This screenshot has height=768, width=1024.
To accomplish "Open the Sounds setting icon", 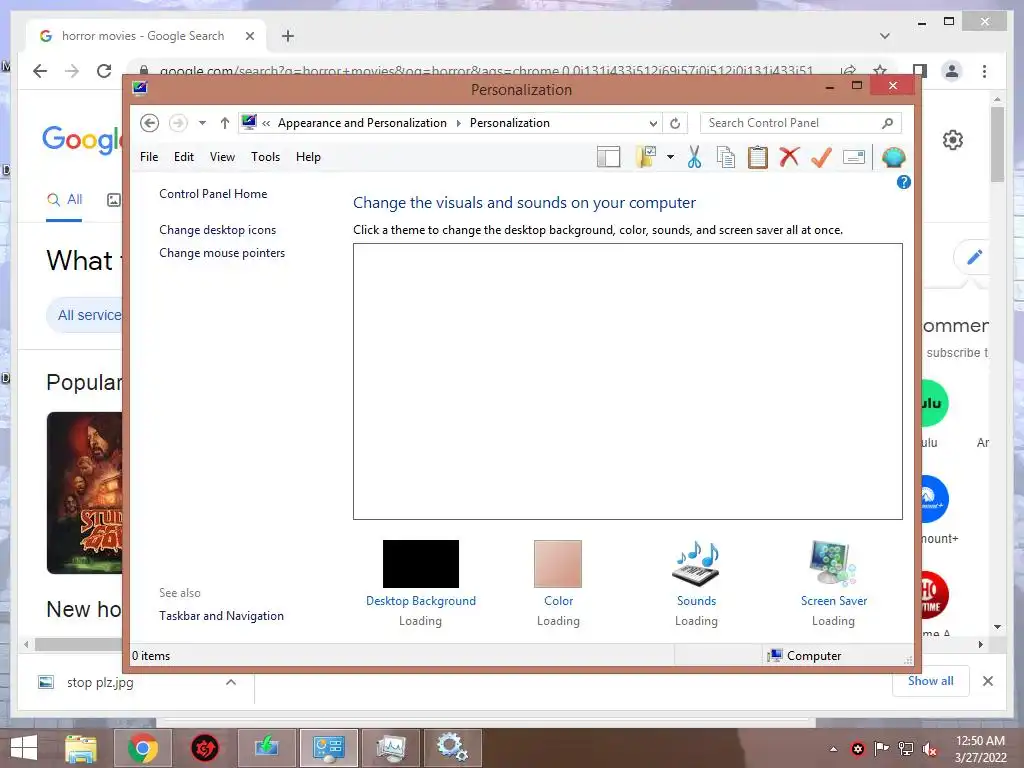I will [696, 563].
